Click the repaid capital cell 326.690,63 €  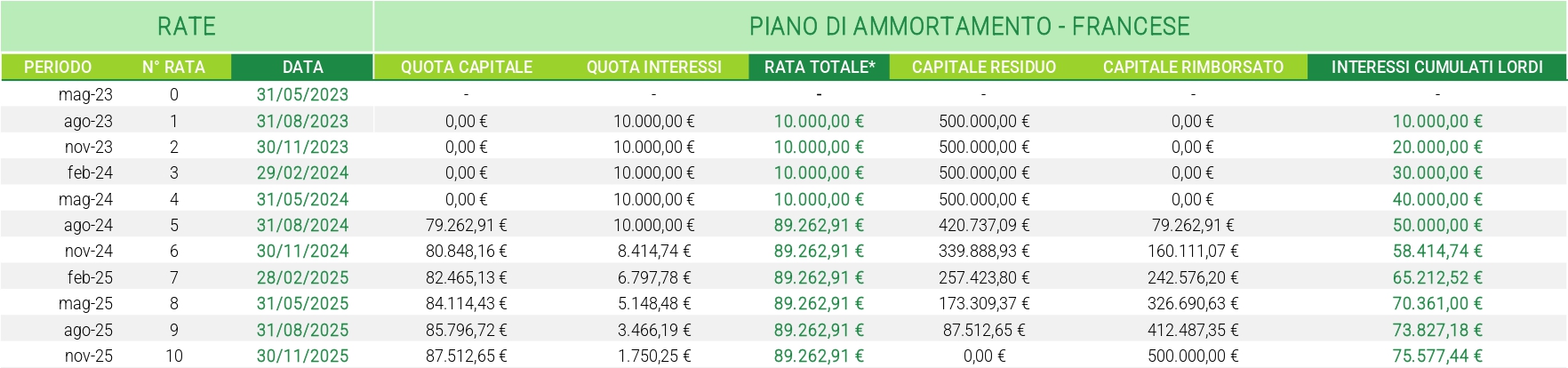pos(1193,304)
